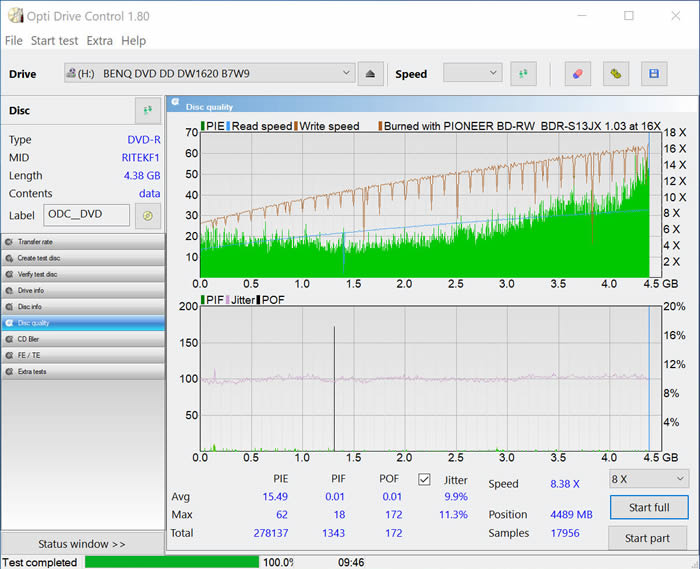Open the File menu
The image size is (700, 569).
[x=13, y=41]
